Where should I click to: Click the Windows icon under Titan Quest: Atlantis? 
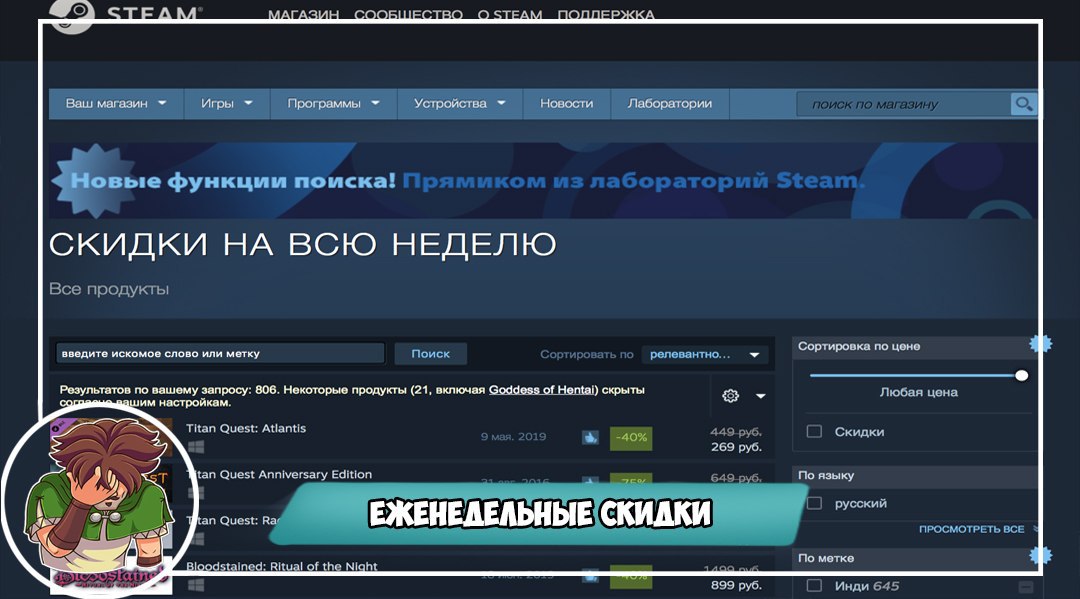pyautogui.click(x=196, y=447)
